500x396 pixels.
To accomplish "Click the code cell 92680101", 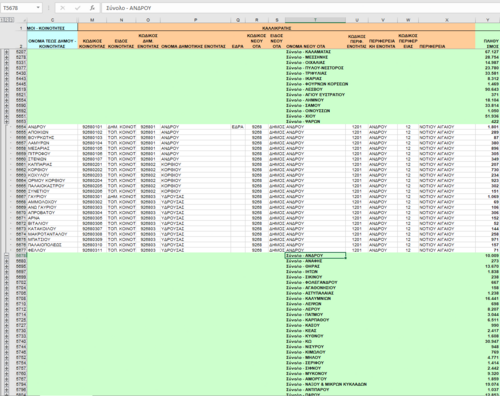I will [92, 127].
